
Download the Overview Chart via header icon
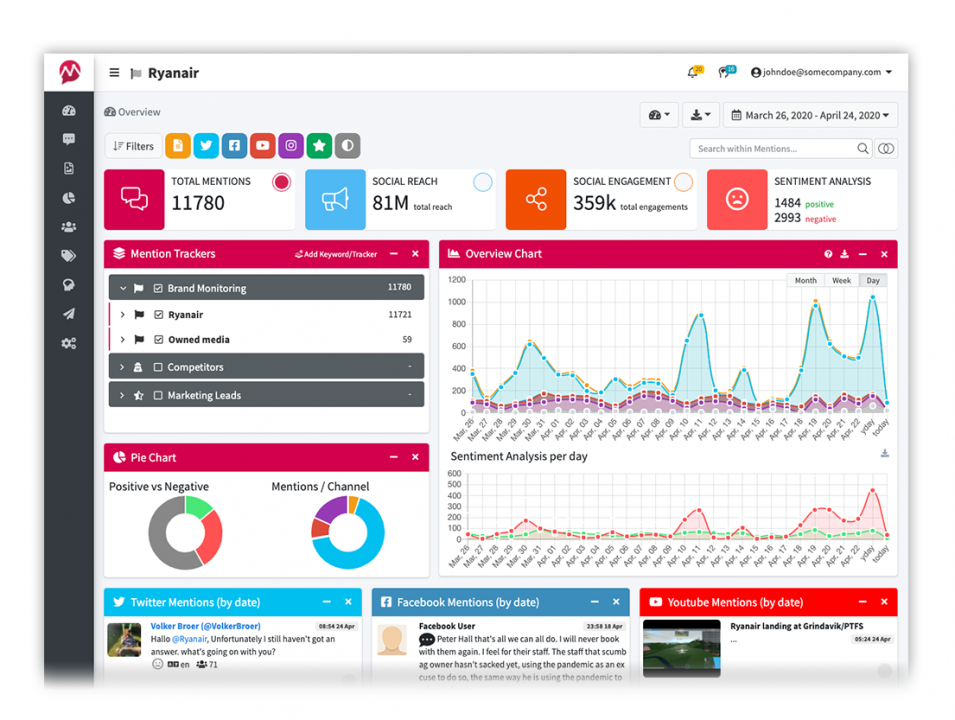(844, 254)
